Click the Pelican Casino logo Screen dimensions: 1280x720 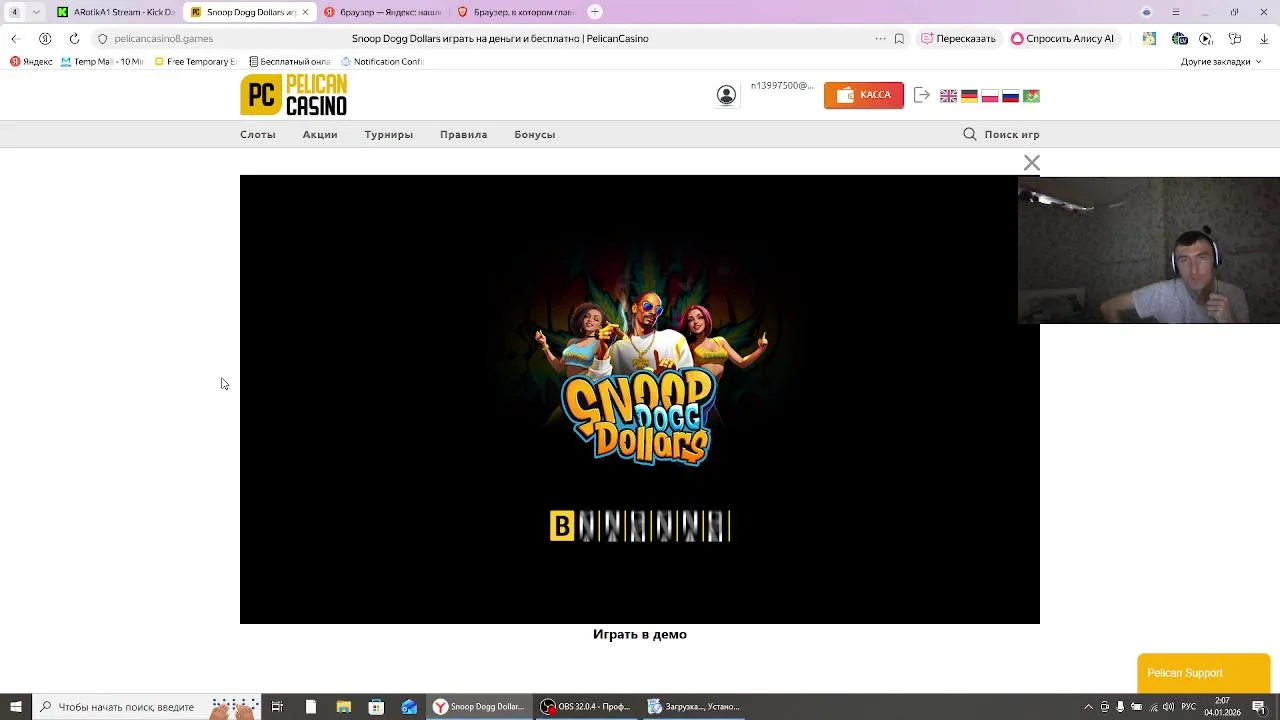click(x=293, y=95)
